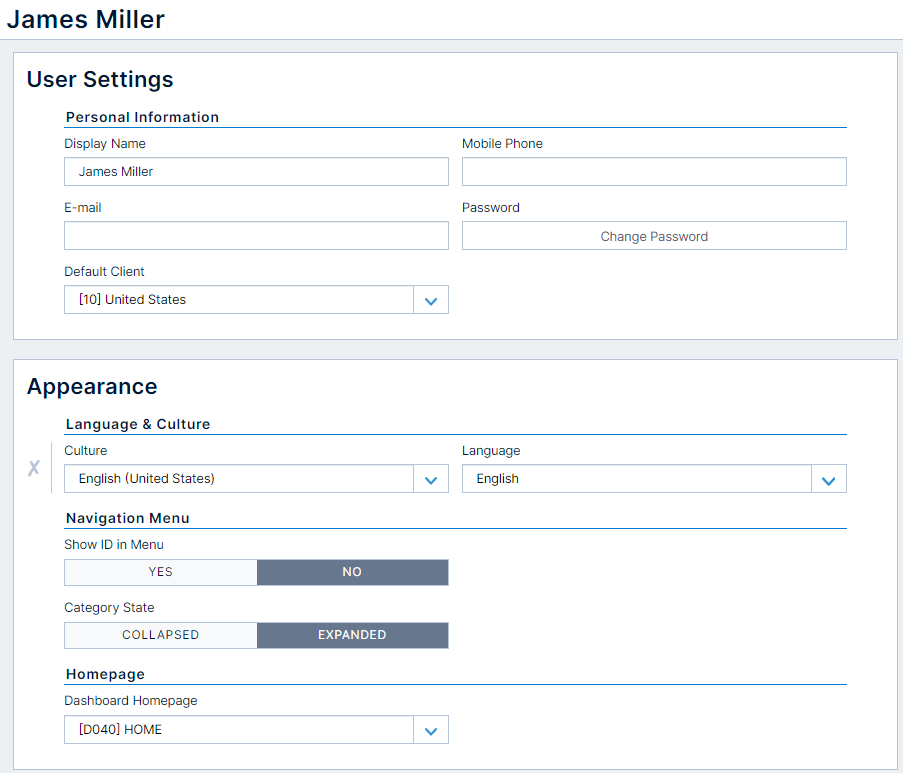Click the Dashboard Homepage dropdown arrow
903x773 pixels.
pos(431,729)
